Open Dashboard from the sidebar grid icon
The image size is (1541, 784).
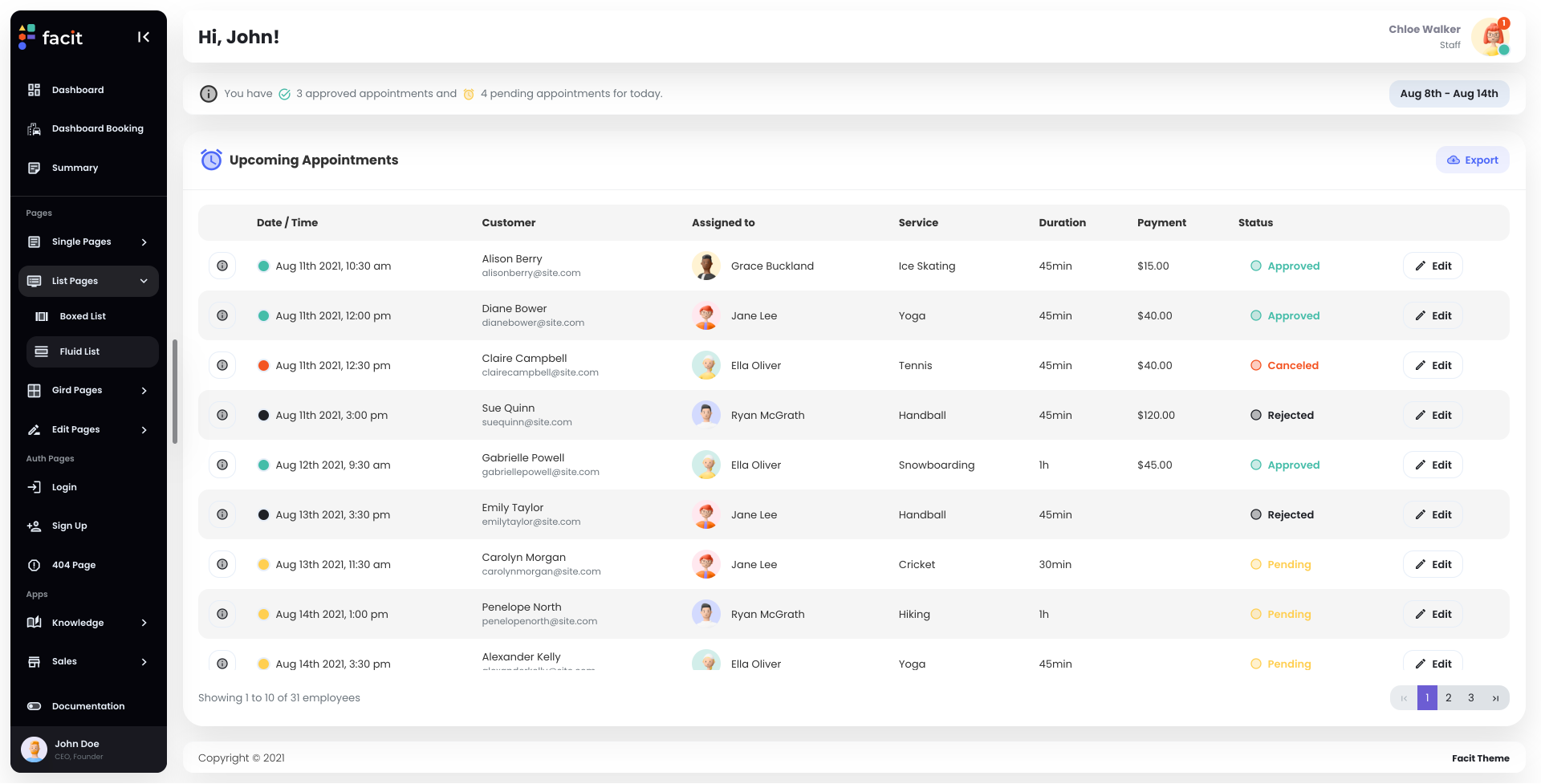[34, 89]
